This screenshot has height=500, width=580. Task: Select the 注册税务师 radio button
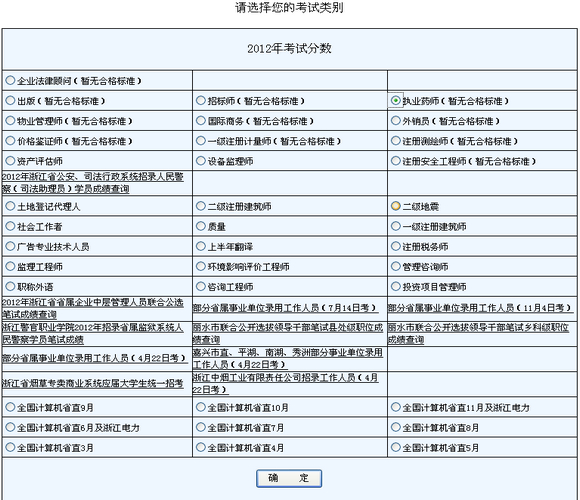tap(396, 246)
